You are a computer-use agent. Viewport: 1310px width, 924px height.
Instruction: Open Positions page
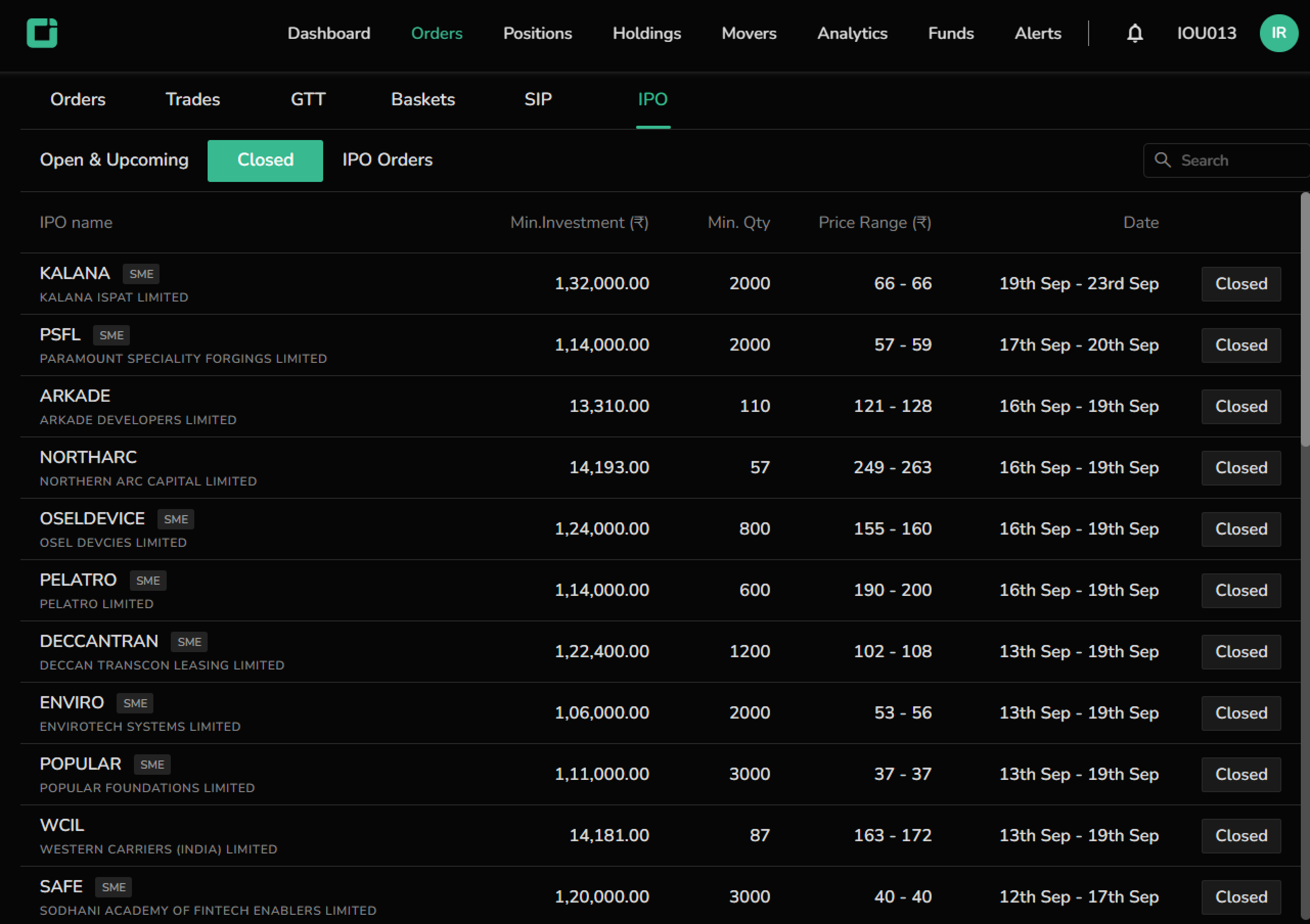[x=537, y=33]
